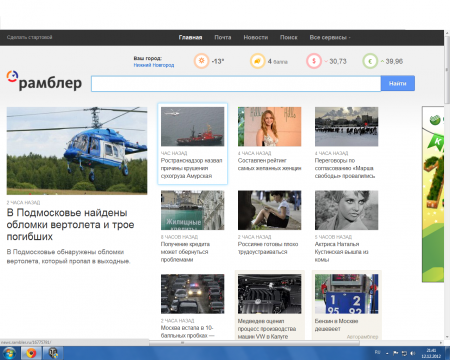Viewport: 450px width, 360px height.
Task: Click the sun weather icon showing -13°
Action: (x=201, y=61)
